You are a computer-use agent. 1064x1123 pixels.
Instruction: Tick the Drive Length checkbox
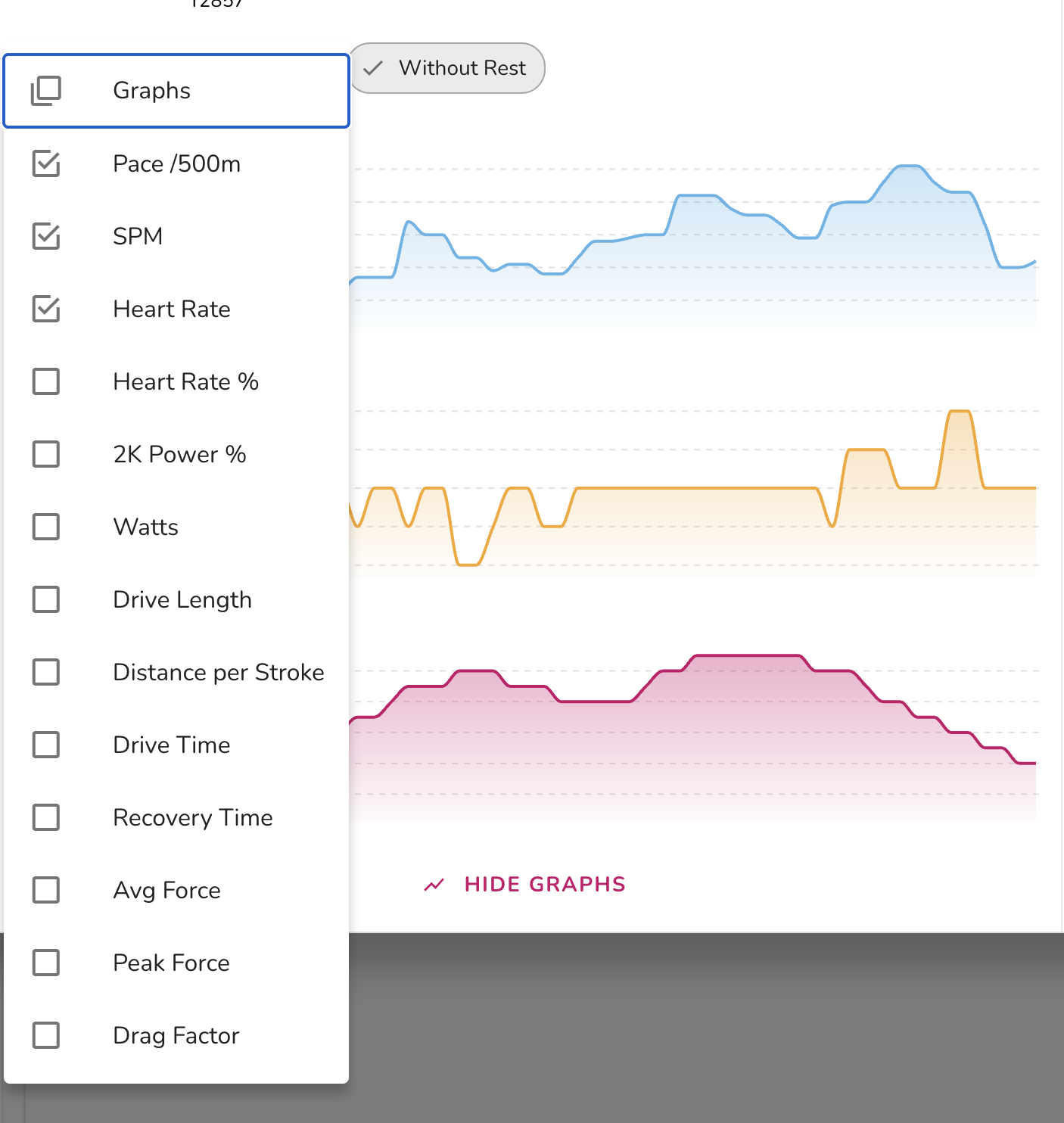pyautogui.click(x=46, y=599)
